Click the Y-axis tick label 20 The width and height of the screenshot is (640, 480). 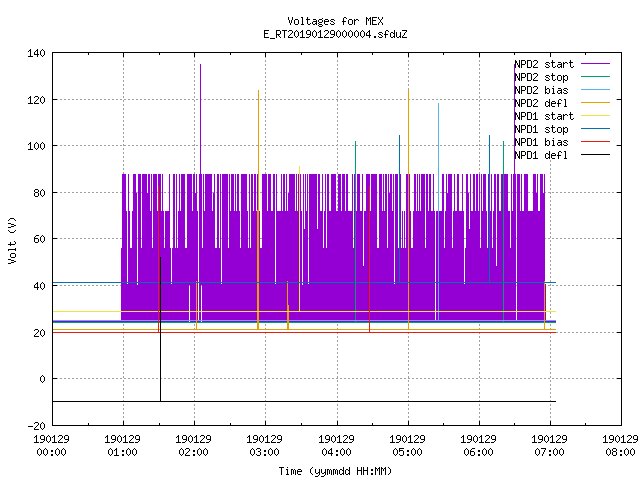click(x=40, y=333)
